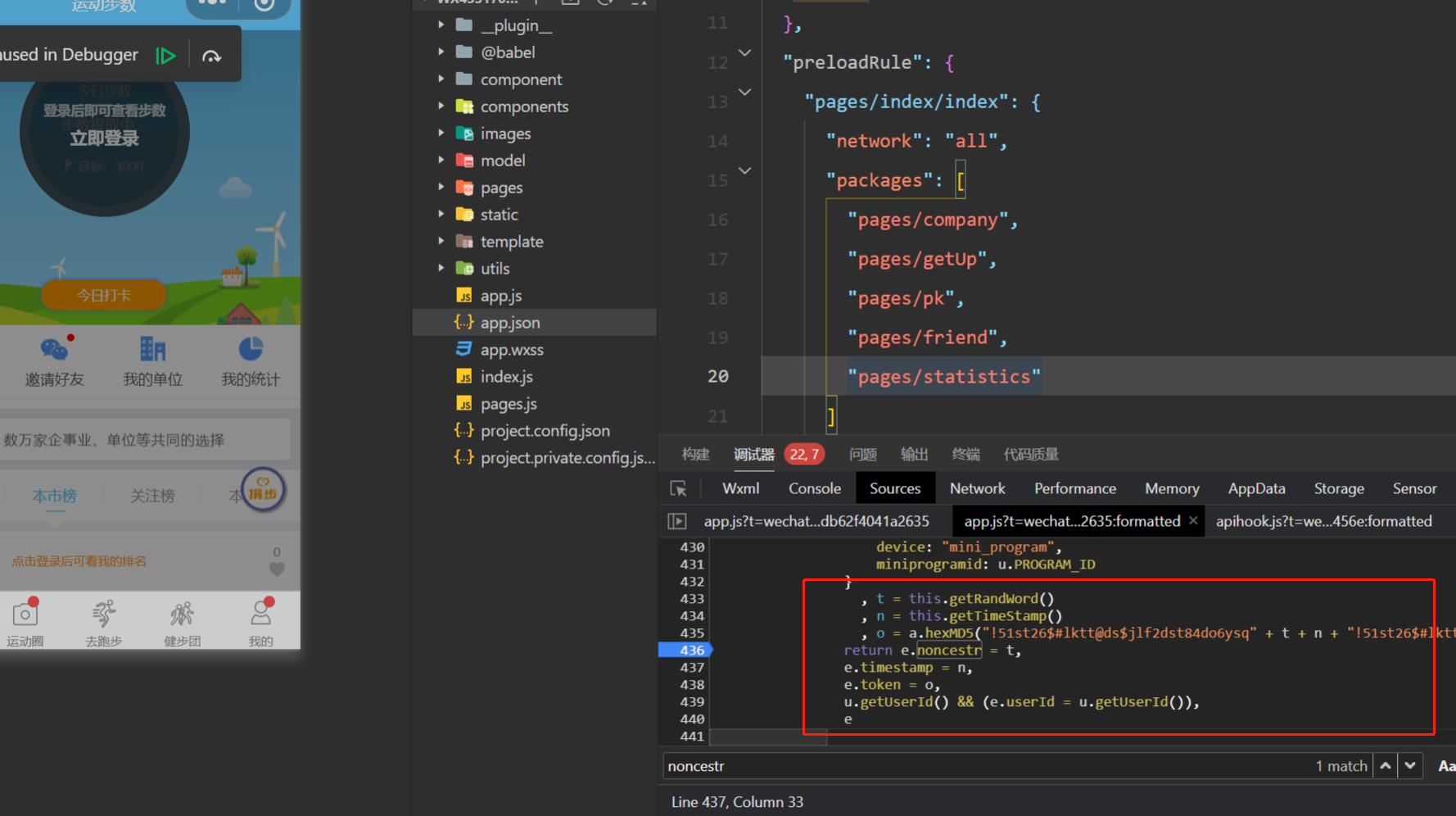Switch to the Network tab
Image resolution: width=1456 pixels, height=816 pixels.
pyautogui.click(x=977, y=488)
